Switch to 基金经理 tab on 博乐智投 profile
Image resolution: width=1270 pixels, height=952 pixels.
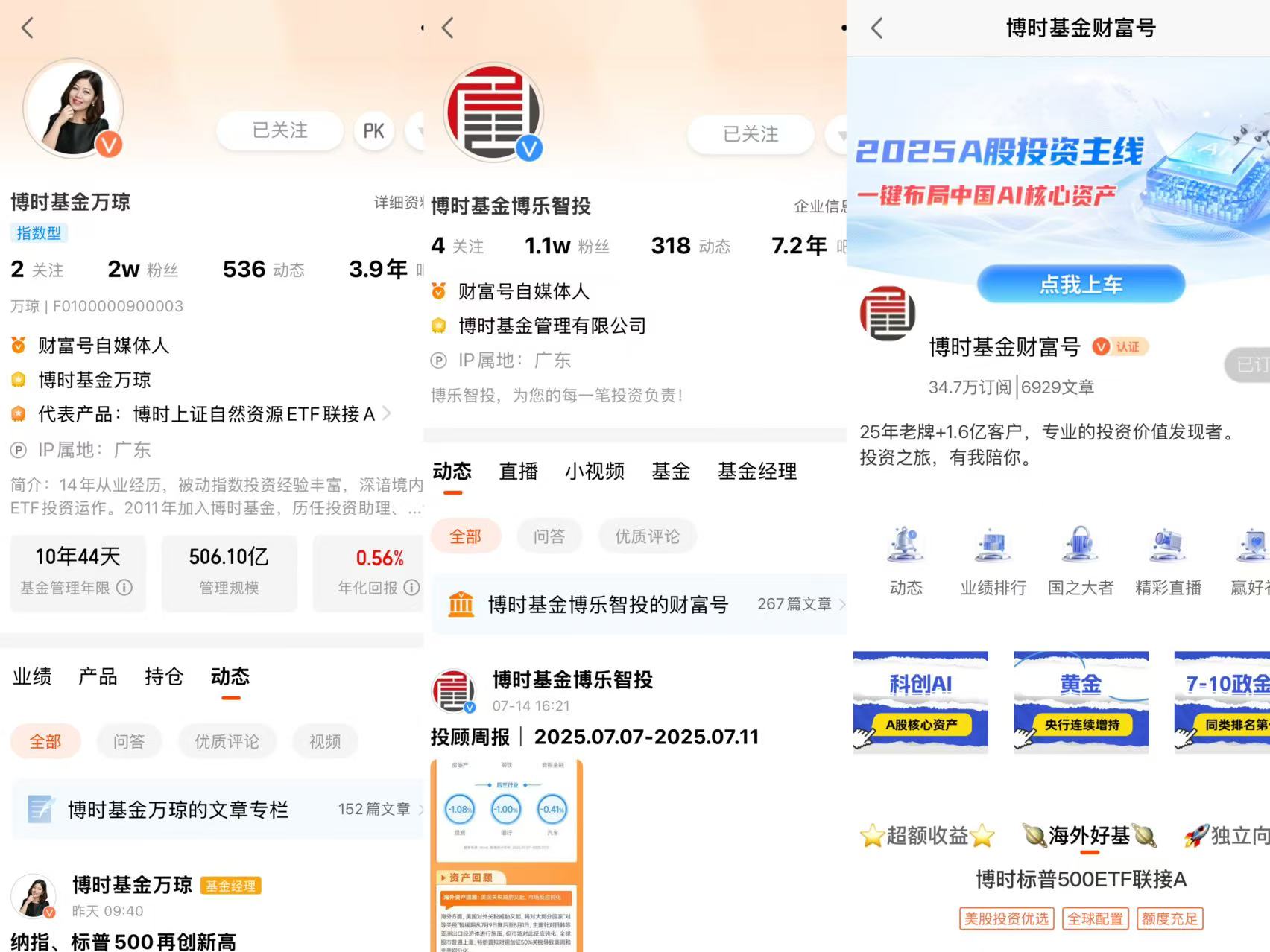(x=757, y=471)
